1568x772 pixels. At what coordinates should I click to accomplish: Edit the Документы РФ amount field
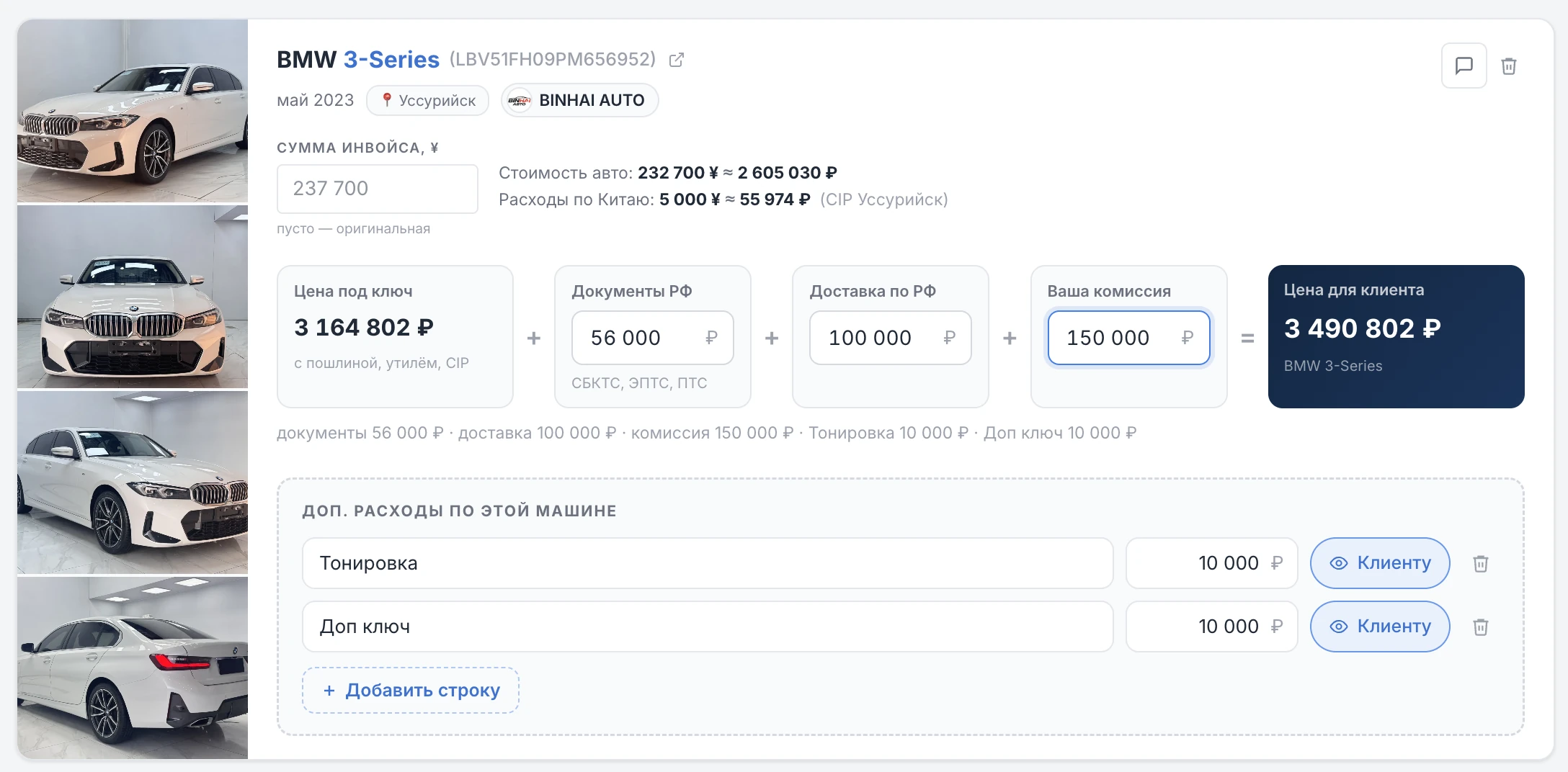point(653,338)
